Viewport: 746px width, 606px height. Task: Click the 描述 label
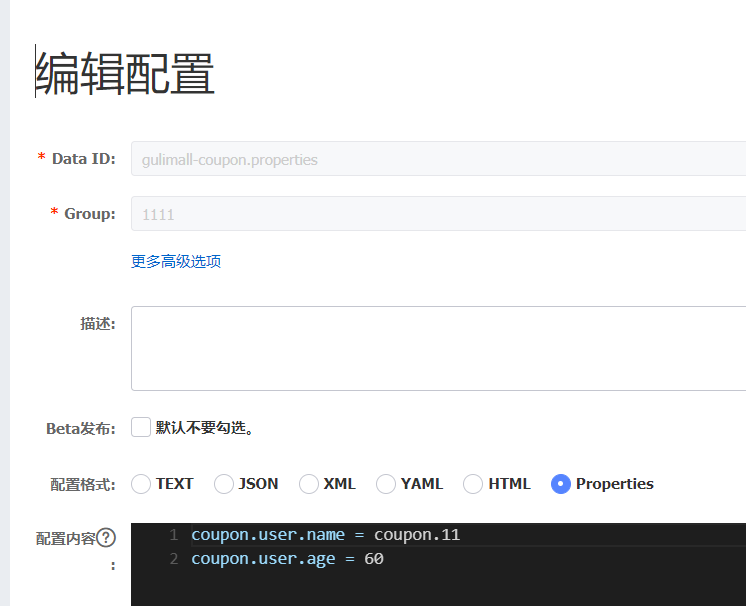pyautogui.click(x=98, y=324)
